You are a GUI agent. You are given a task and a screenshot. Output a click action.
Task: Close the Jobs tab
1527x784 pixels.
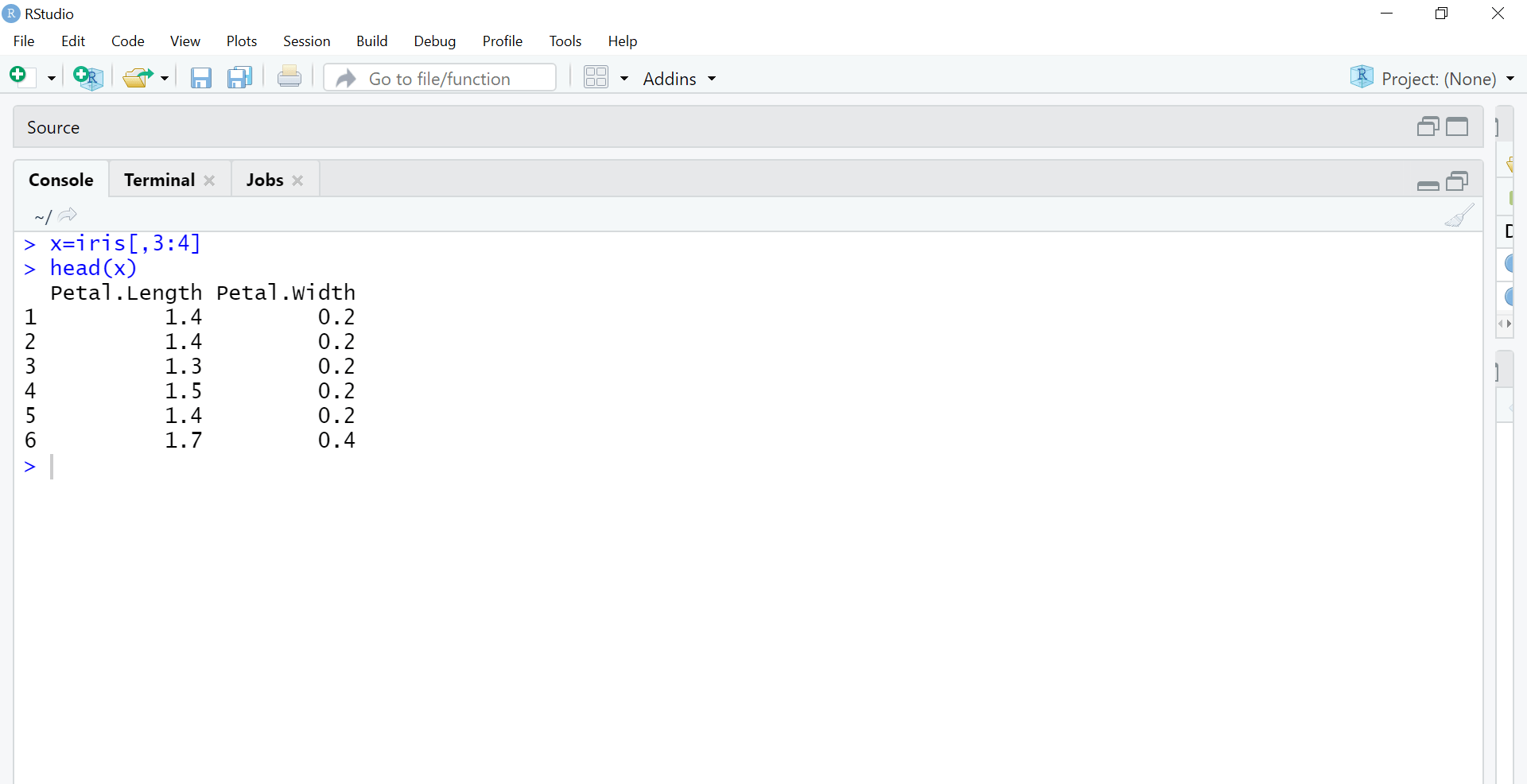click(298, 180)
